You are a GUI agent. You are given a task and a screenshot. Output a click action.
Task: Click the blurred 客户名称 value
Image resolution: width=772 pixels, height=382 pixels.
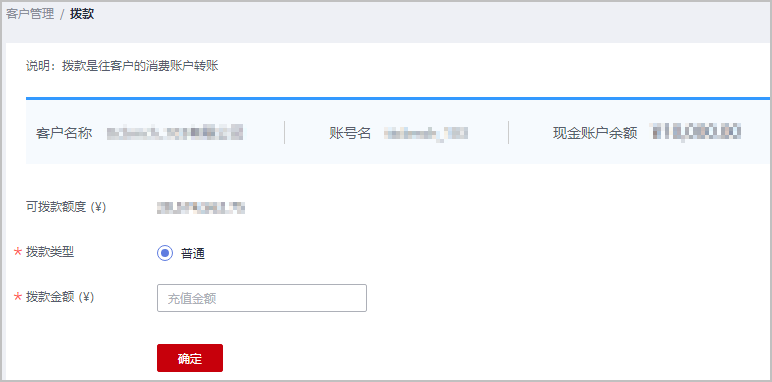(x=175, y=133)
